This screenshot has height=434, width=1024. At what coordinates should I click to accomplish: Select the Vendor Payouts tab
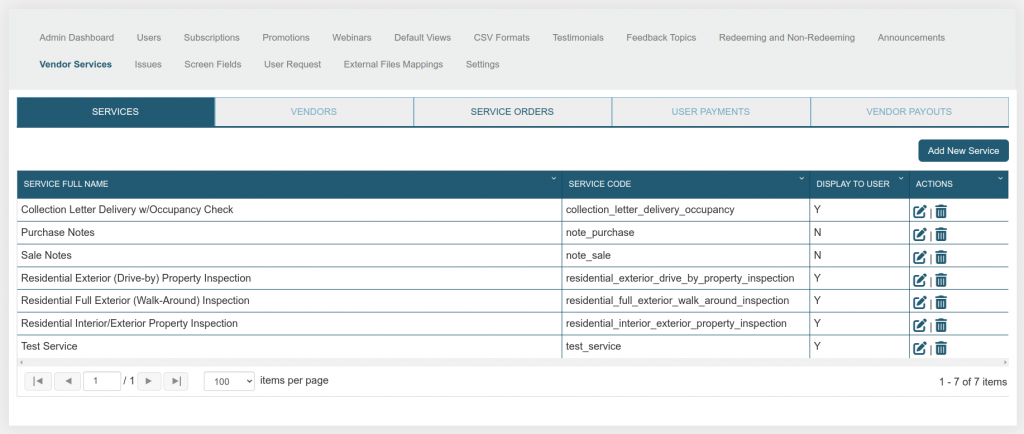[x=909, y=112]
